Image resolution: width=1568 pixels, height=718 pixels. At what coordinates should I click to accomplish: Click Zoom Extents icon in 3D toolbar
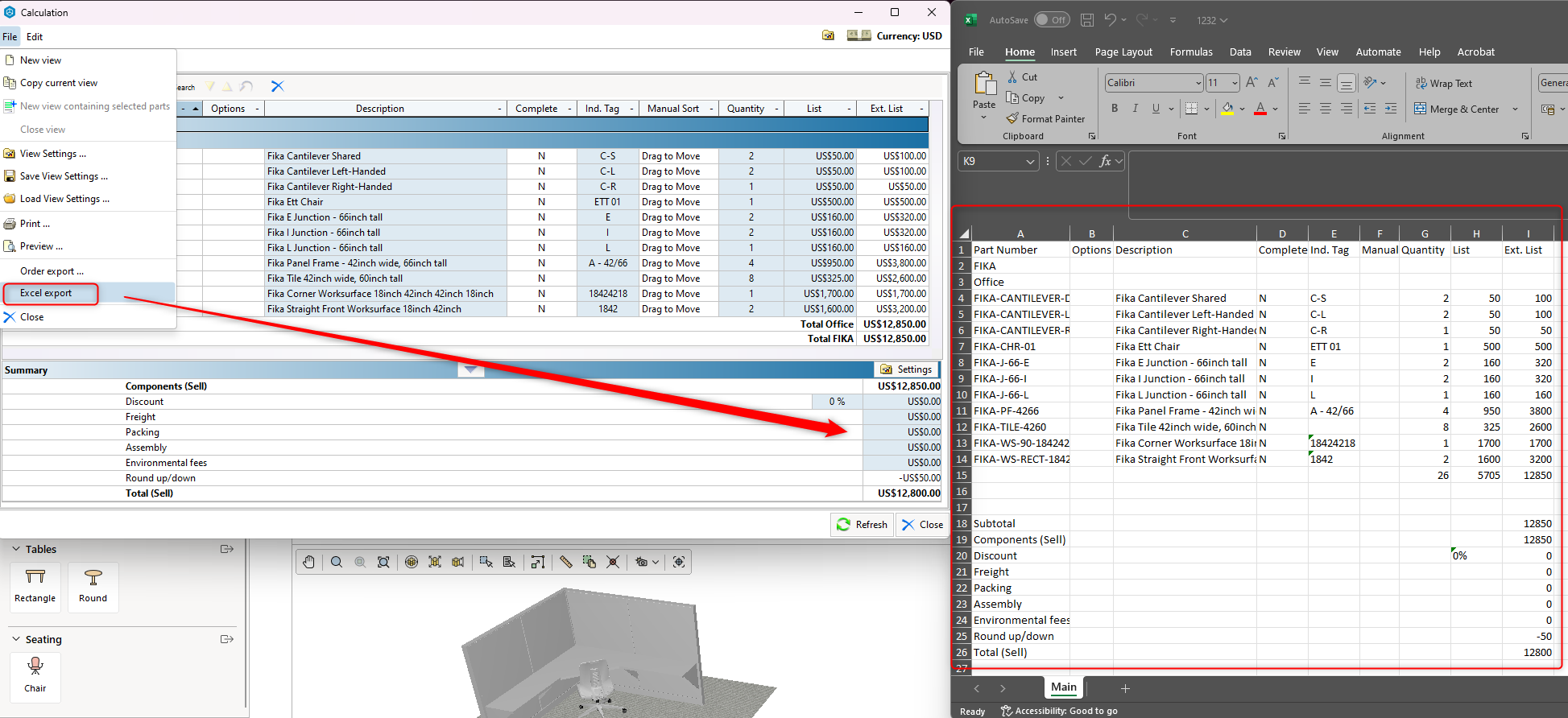(383, 562)
